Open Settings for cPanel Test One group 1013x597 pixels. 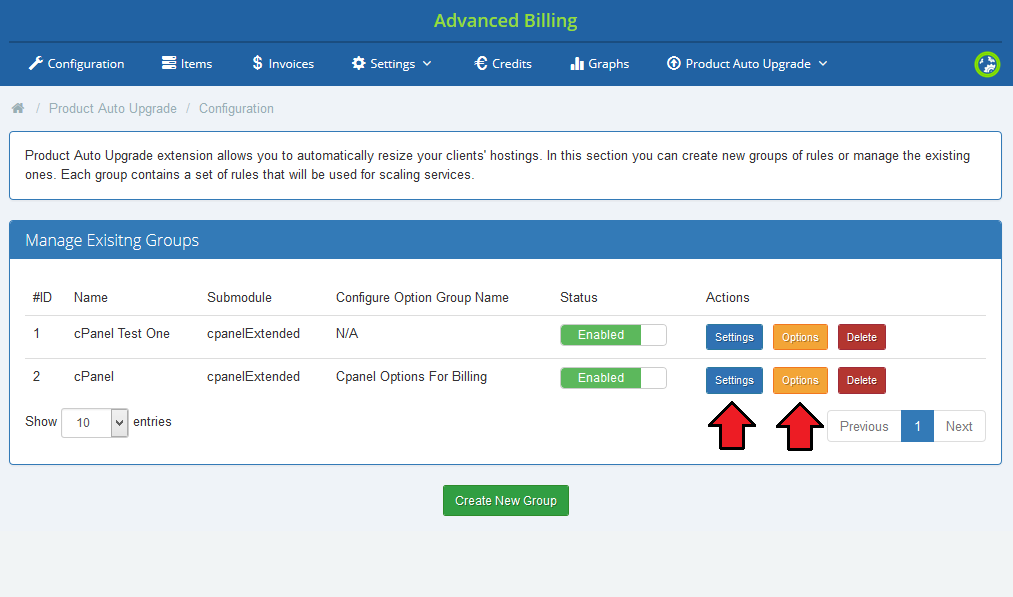coord(734,337)
